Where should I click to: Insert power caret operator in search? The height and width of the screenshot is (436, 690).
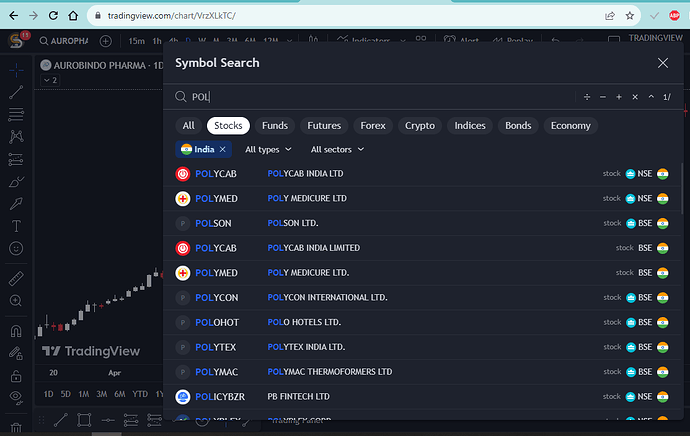click(651, 97)
